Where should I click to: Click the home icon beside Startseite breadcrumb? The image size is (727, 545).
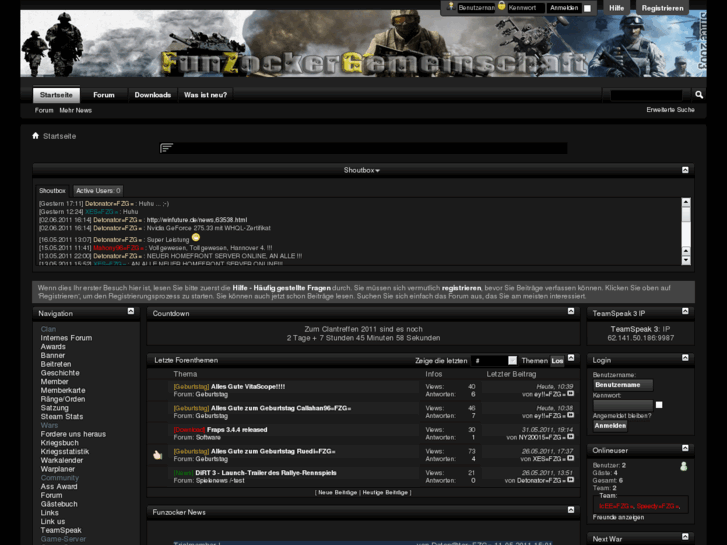pyautogui.click(x=36, y=135)
